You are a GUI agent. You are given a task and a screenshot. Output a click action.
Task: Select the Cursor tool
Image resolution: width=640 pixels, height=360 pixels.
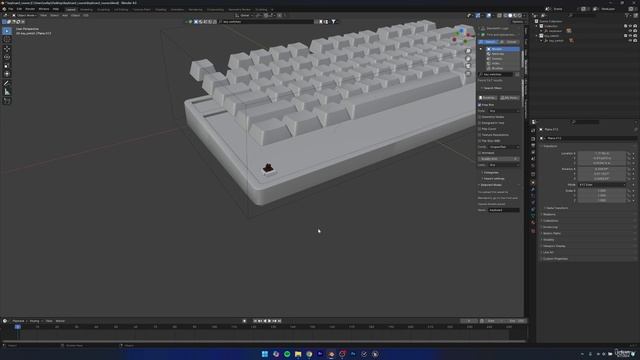[x=7, y=40]
